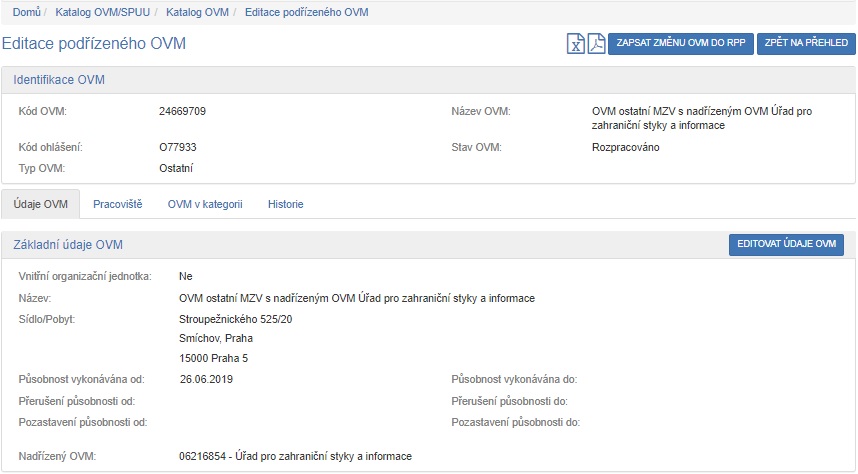The image size is (858, 474).
Task: Click the Kód OVM value 24669709
Action: 183,110
